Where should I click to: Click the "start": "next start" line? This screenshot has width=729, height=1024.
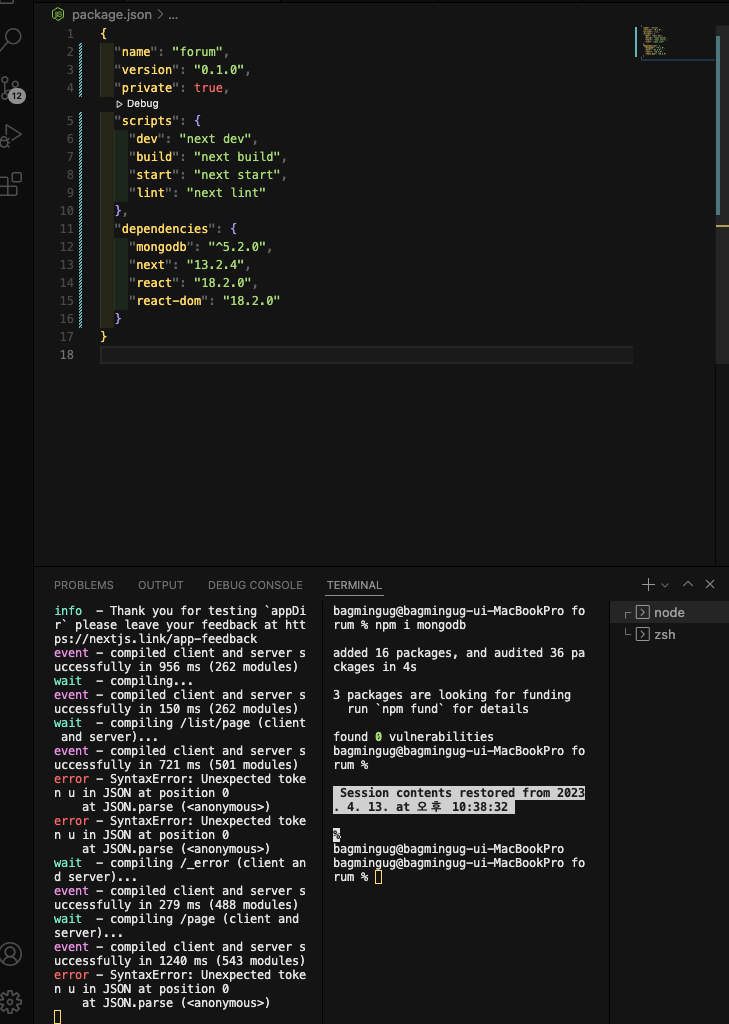[x=208, y=175]
